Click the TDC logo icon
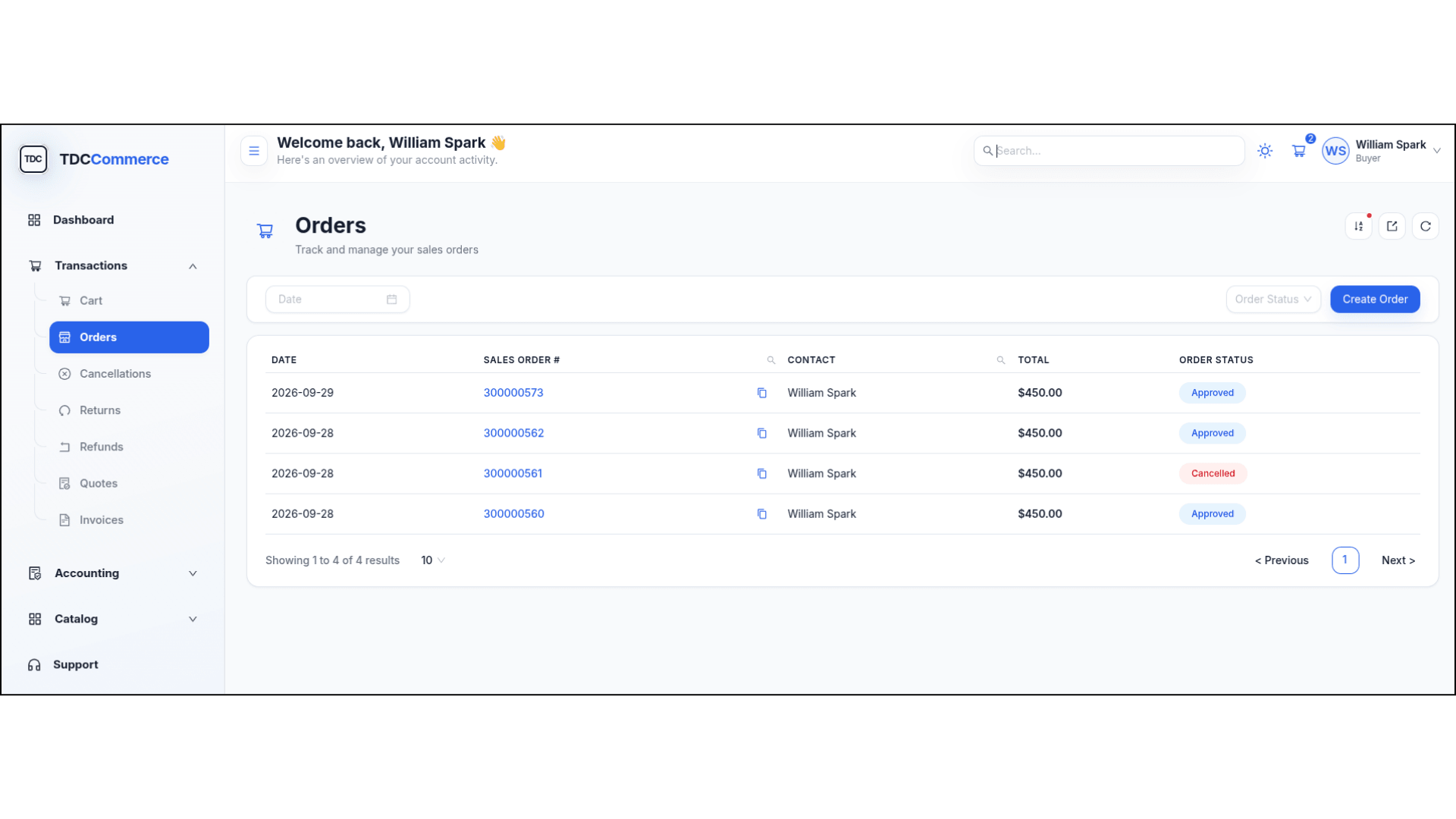1456x819 pixels. coord(33,159)
